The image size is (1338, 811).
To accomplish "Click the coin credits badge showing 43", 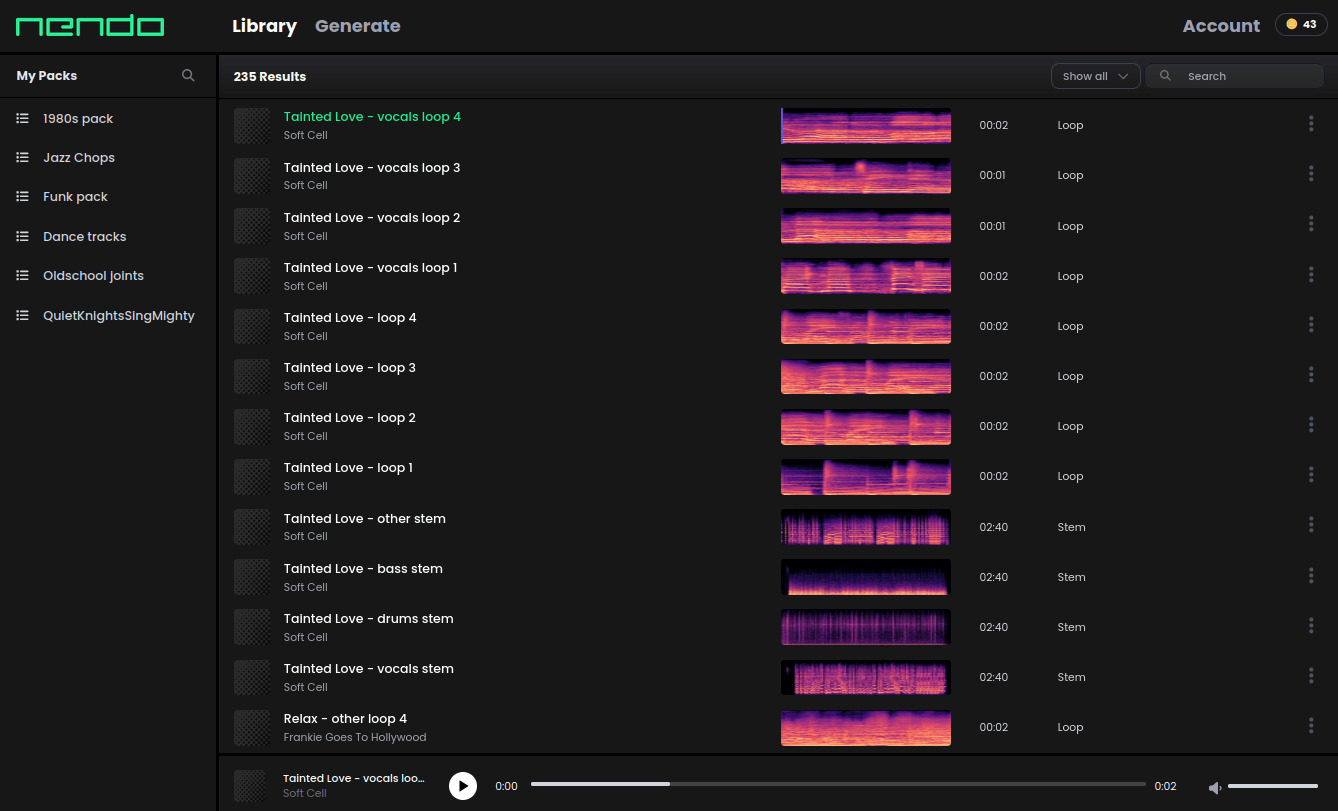I will pos(1301,25).
